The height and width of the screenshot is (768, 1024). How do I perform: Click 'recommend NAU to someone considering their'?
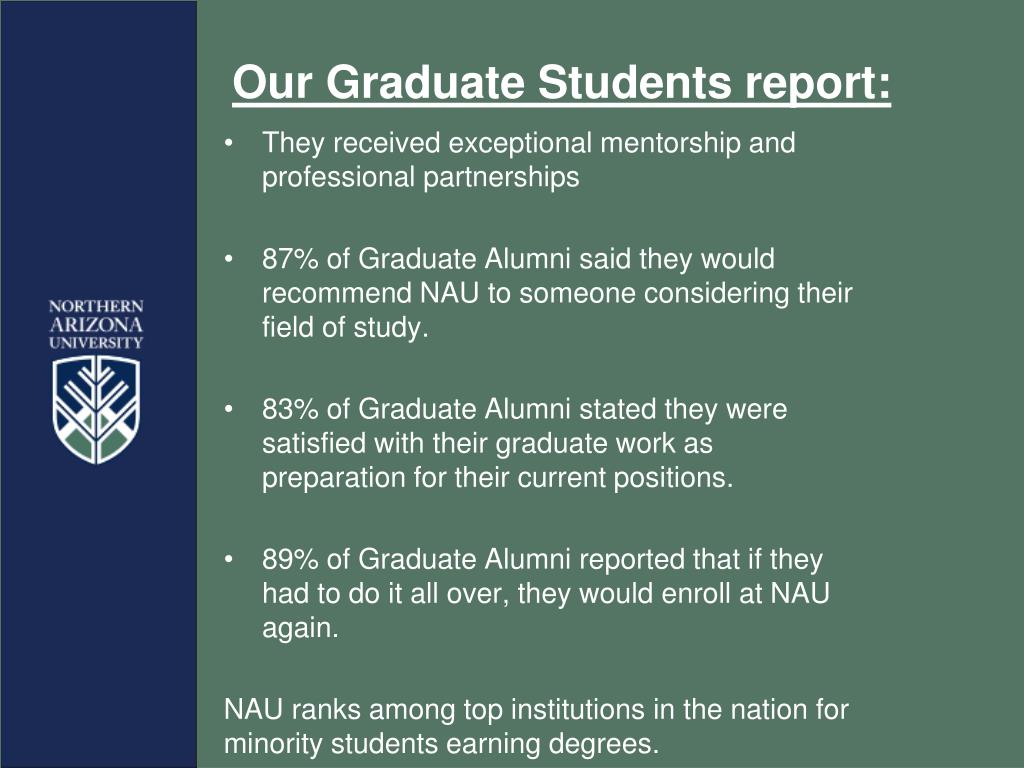(x=557, y=293)
